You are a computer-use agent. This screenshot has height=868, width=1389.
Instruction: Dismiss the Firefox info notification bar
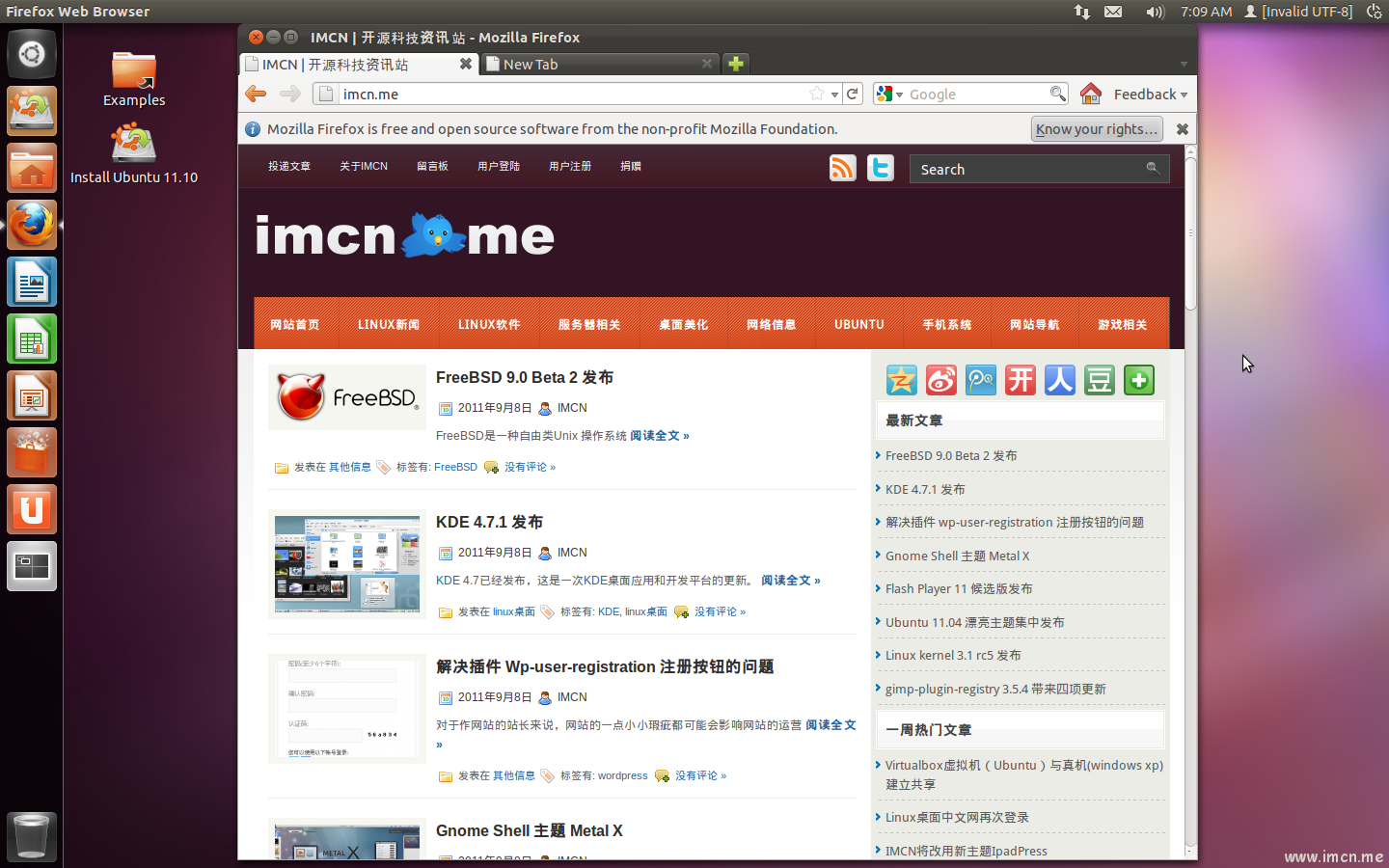(1182, 129)
